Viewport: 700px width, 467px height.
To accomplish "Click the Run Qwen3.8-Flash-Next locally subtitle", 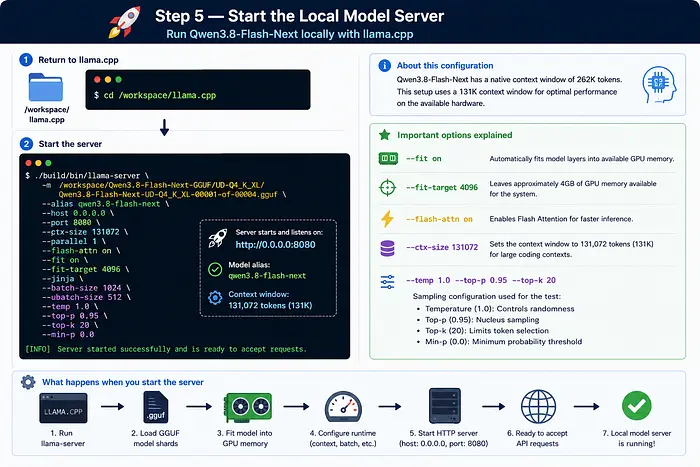I will coord(290,34).
